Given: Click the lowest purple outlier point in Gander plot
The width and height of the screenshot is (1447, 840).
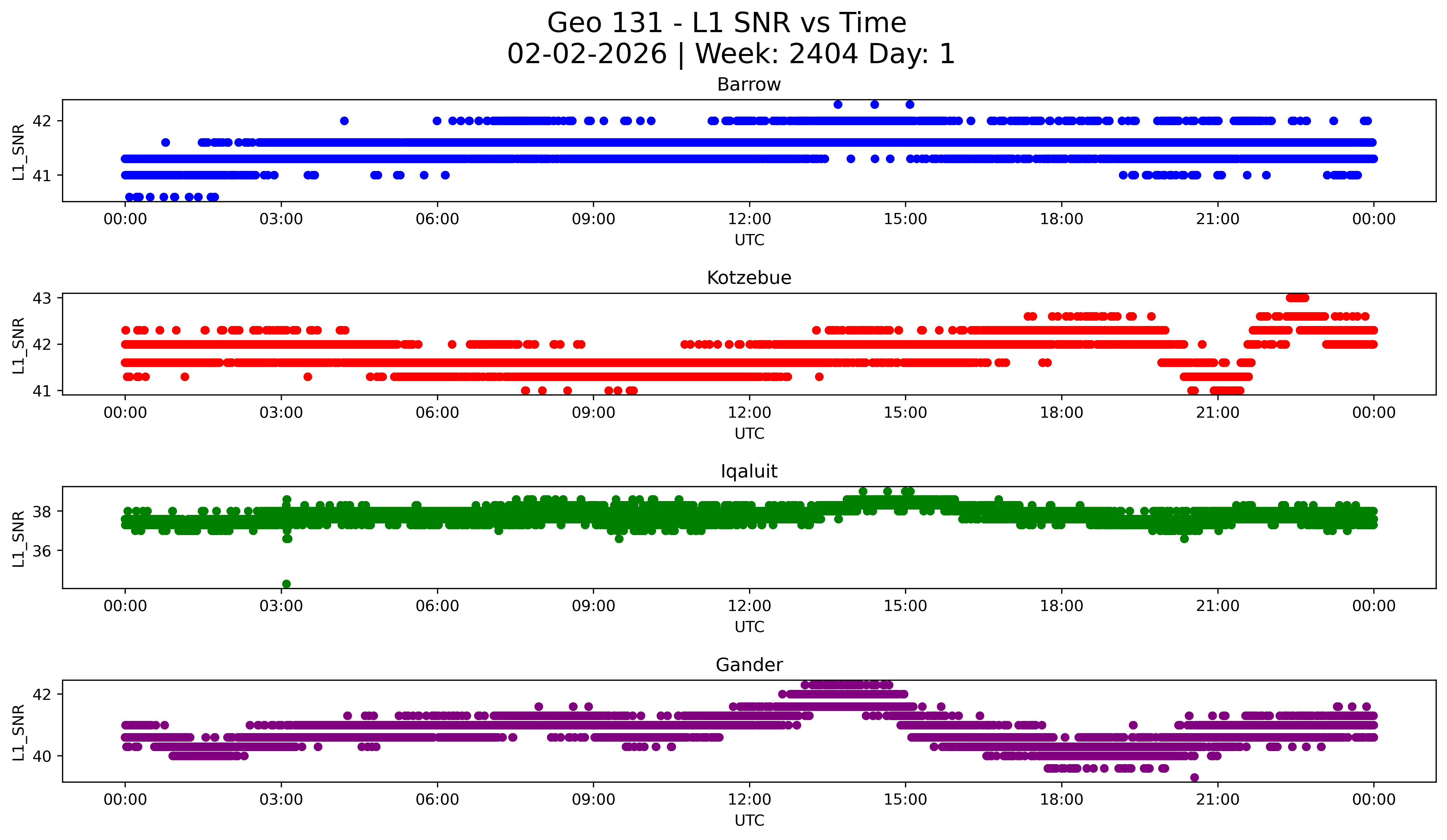Looking at the screenshot, I should [x=1194, y=777].
